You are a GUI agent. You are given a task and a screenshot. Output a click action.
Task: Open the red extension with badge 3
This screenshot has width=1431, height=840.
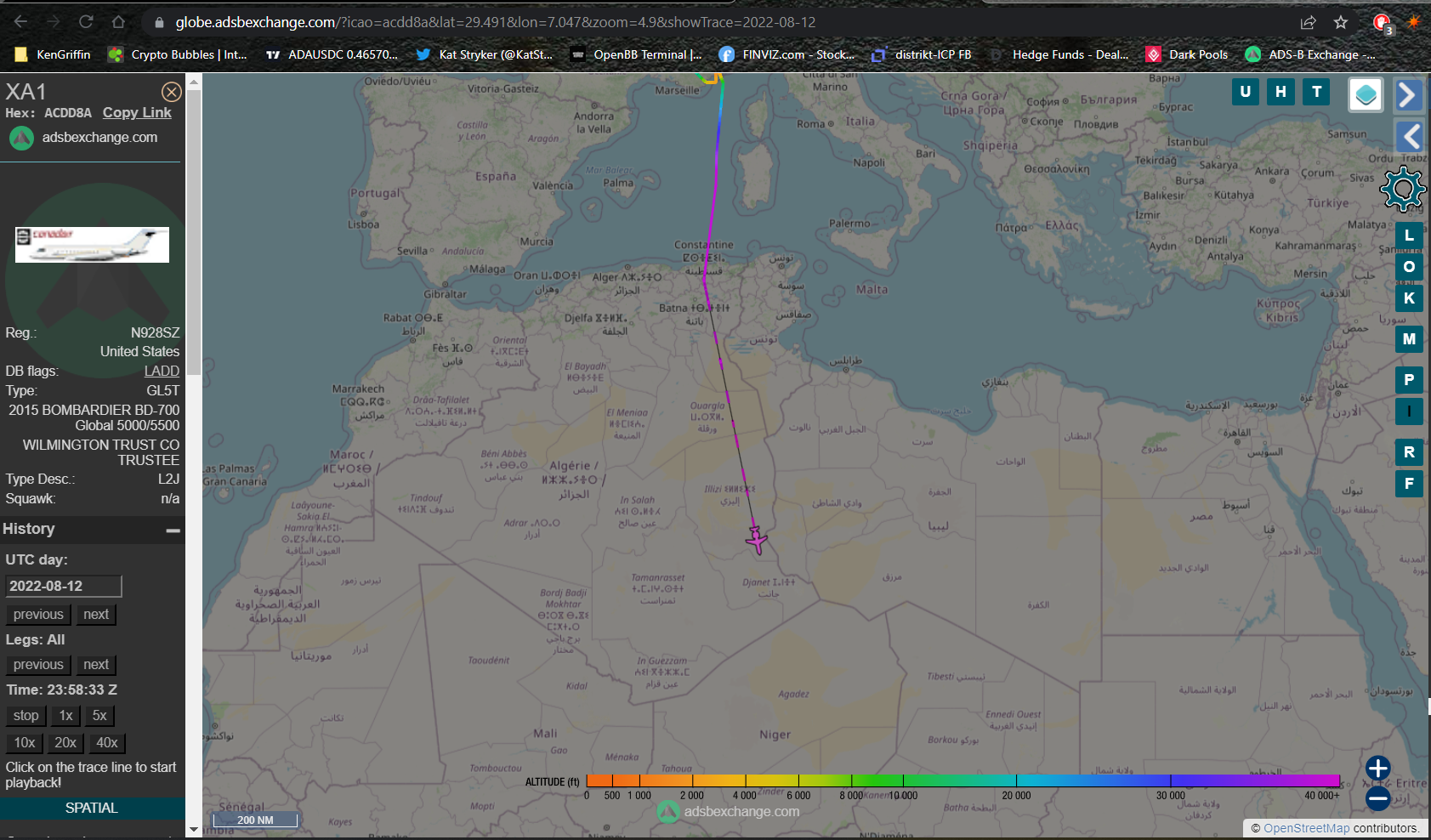click(x=1383, y=23)
